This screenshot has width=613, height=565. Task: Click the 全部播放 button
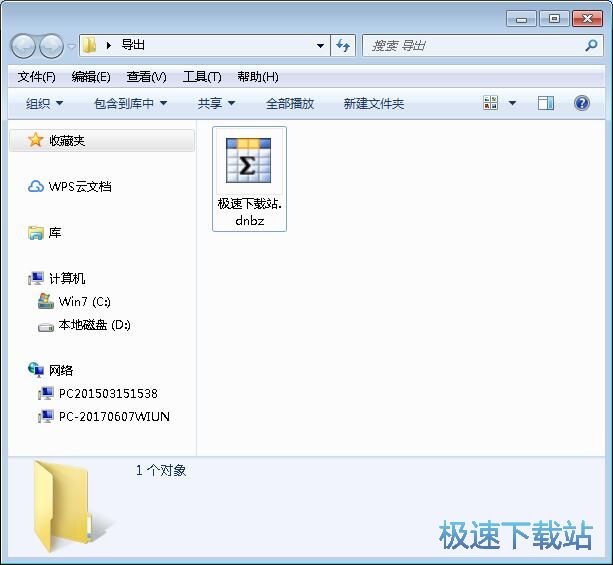290,104
